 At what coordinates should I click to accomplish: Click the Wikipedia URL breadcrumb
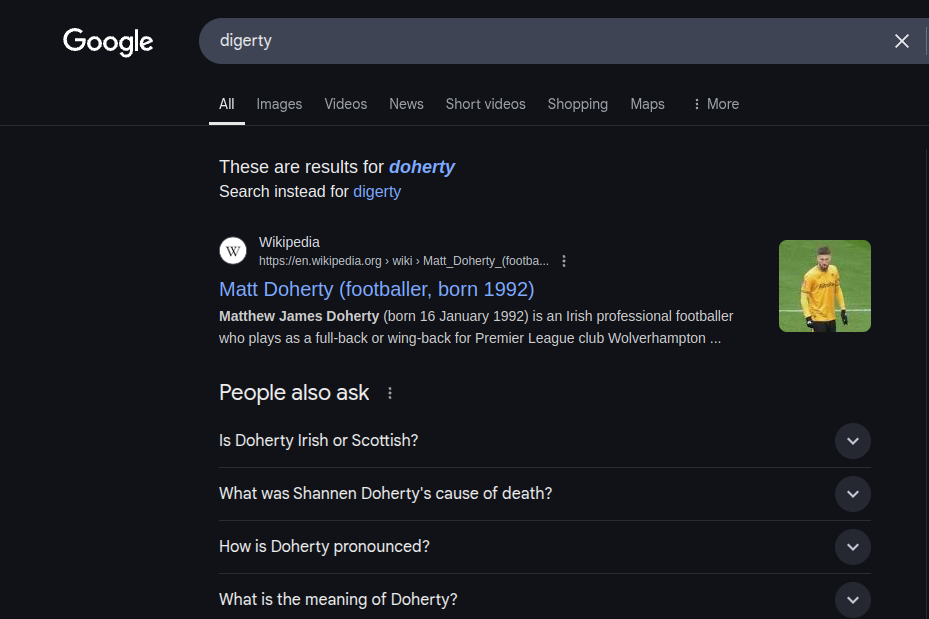pyautogui.click(x=403, y=261)
